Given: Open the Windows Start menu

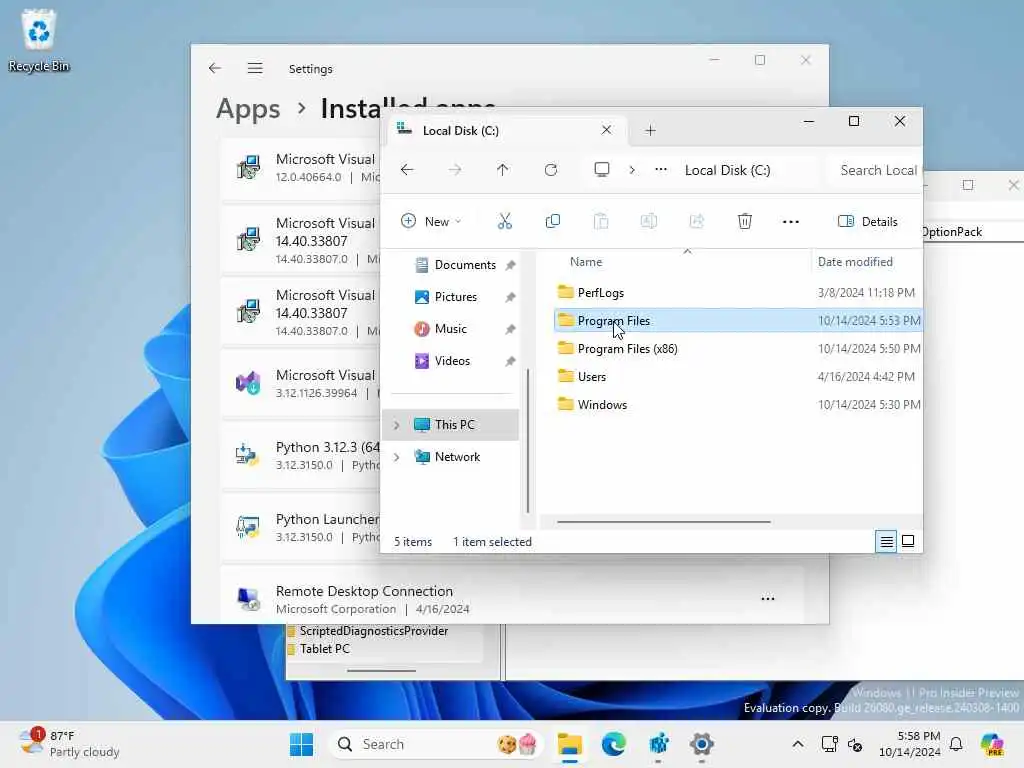Looking at the screenshot, I should [301, 744].
